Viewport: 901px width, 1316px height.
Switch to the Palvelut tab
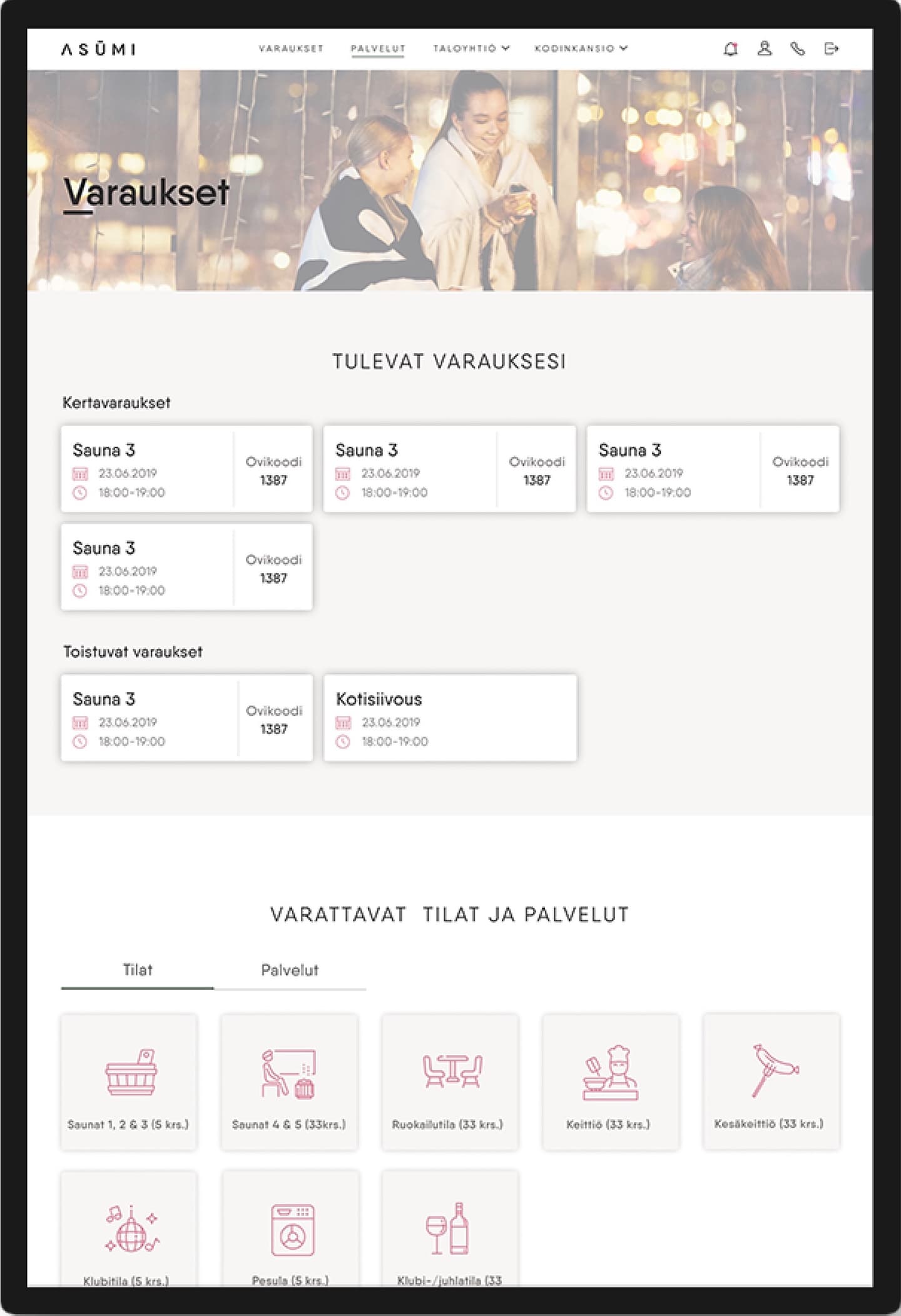(x=290, y=971)
